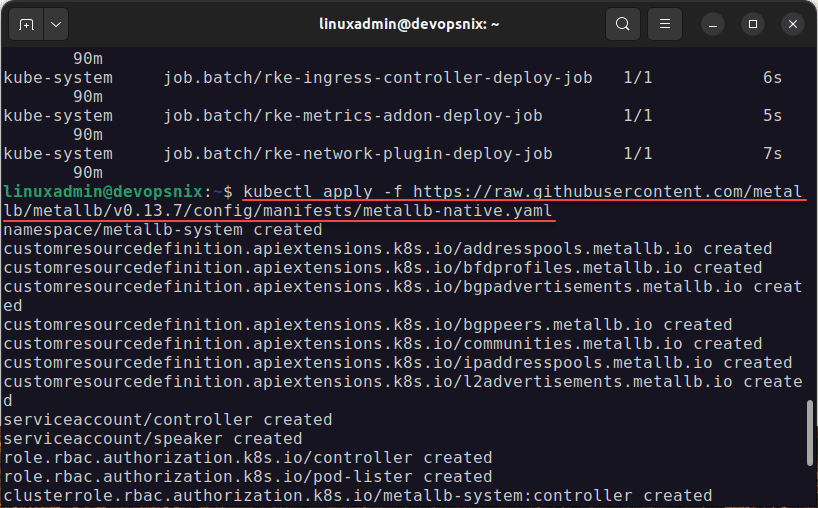Minimize the terminal window
The height and width of the screenshot is (508, 818).
point(714,24)
